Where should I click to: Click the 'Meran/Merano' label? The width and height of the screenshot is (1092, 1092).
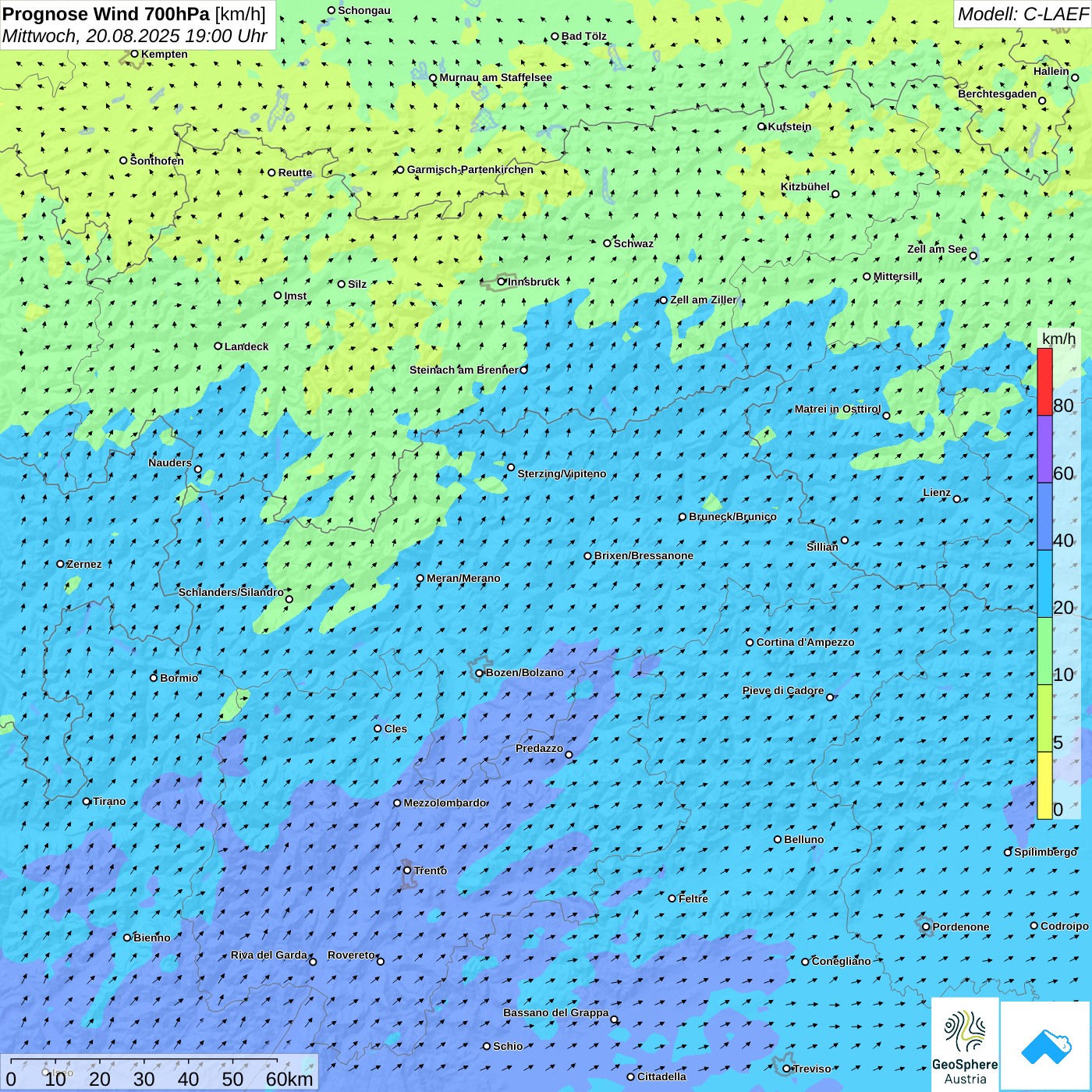[463, 578]
